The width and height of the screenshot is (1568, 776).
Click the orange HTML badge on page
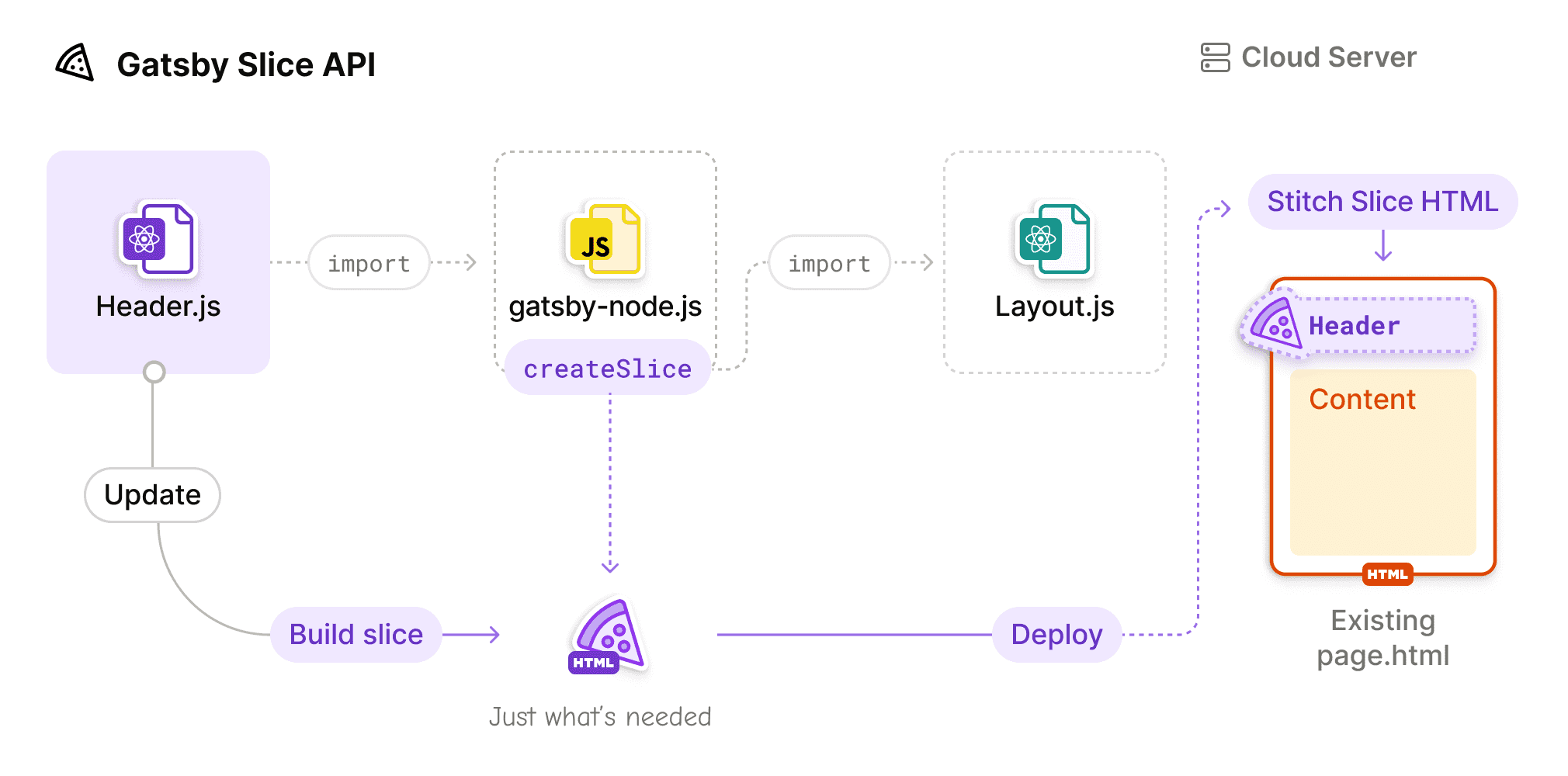pyautogui.click(x=1387, y=574)
